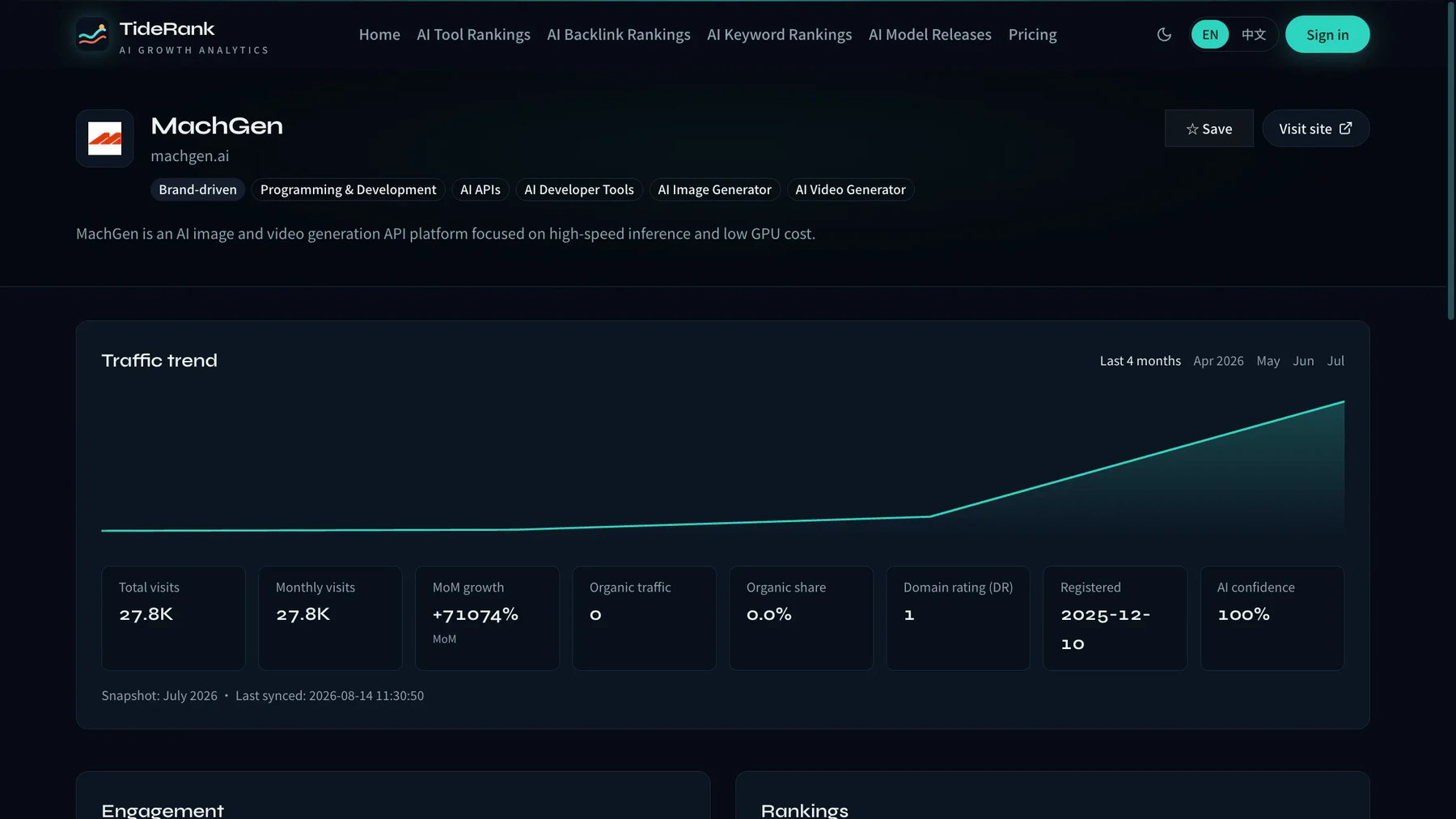
Task: Switch language to EN
Action: 1210,35
